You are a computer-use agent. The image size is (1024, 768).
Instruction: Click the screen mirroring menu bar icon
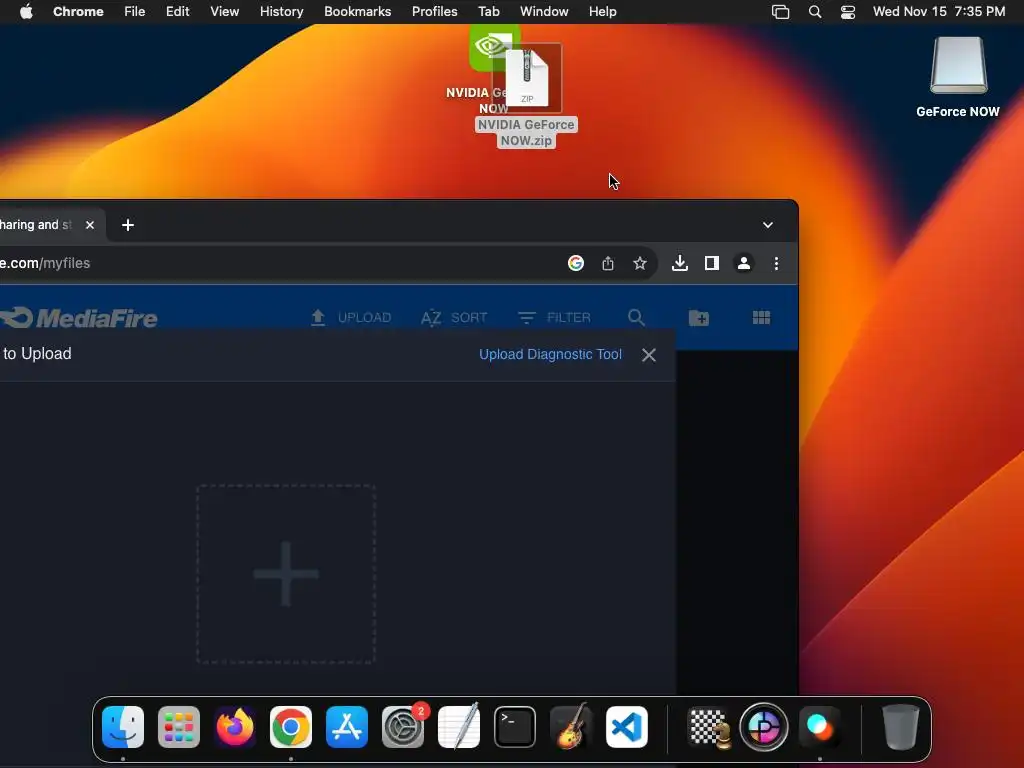point(780,11)
